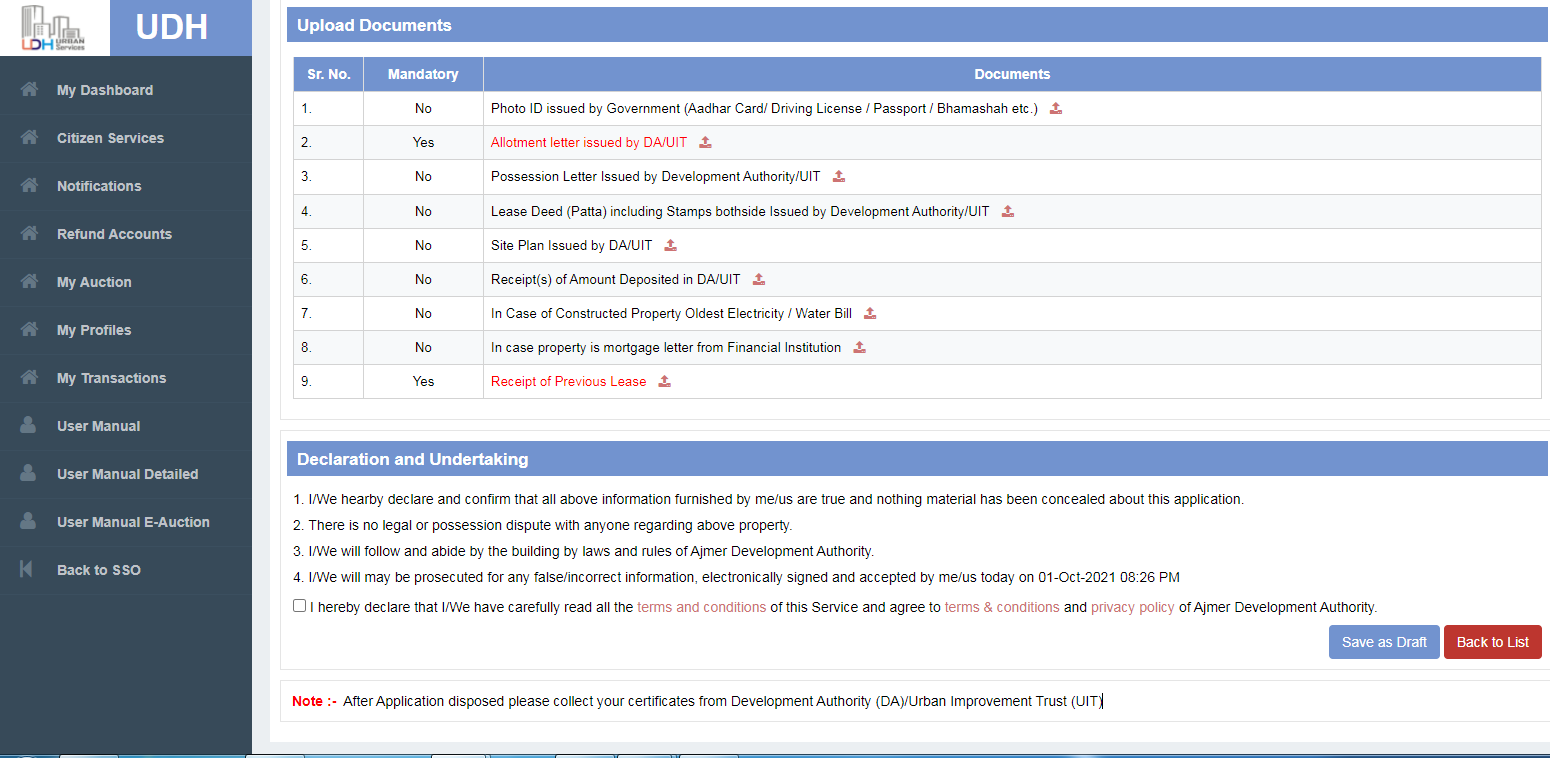Click 'Photo ID issued by Government' document text

click(764, 108)
